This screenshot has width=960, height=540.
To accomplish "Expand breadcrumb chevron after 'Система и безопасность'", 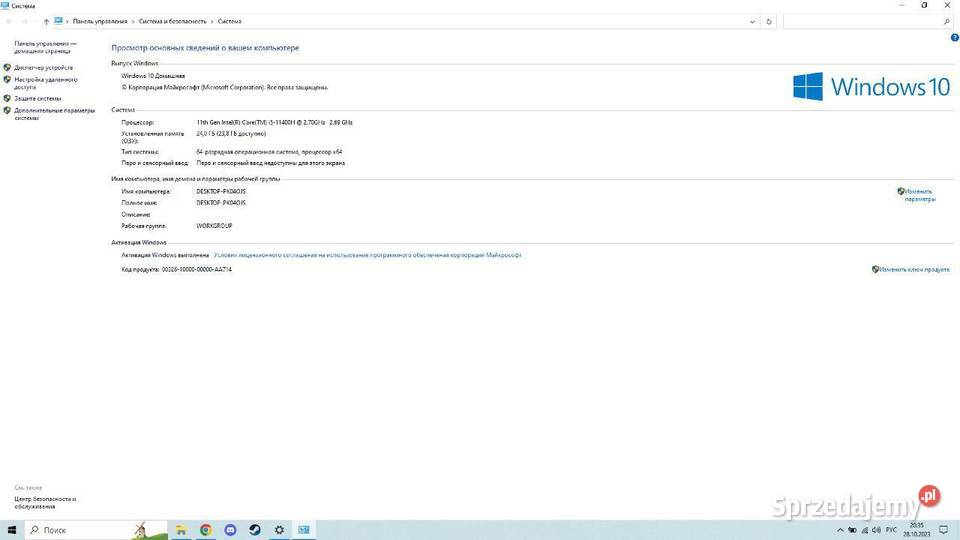I will point(212,21).
